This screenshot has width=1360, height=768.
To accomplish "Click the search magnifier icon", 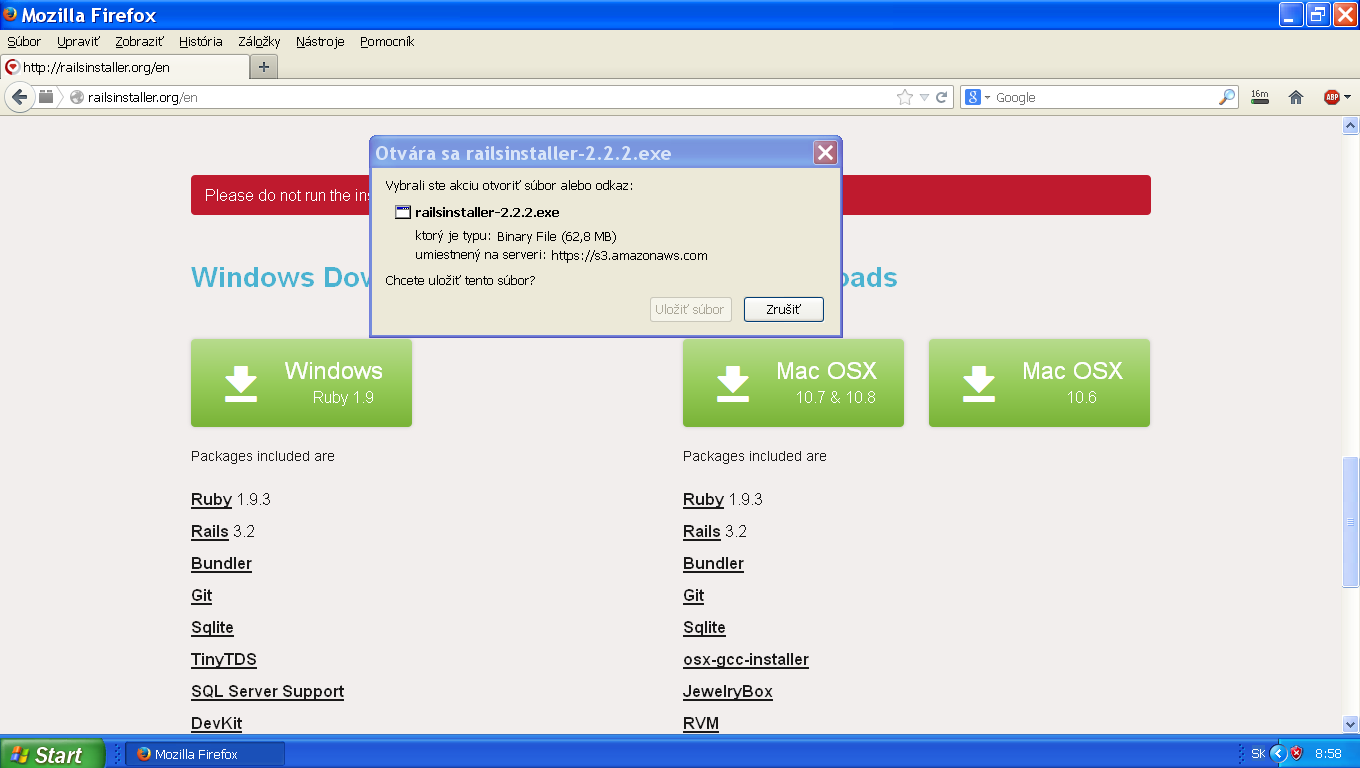I will tap(1227, 97).
